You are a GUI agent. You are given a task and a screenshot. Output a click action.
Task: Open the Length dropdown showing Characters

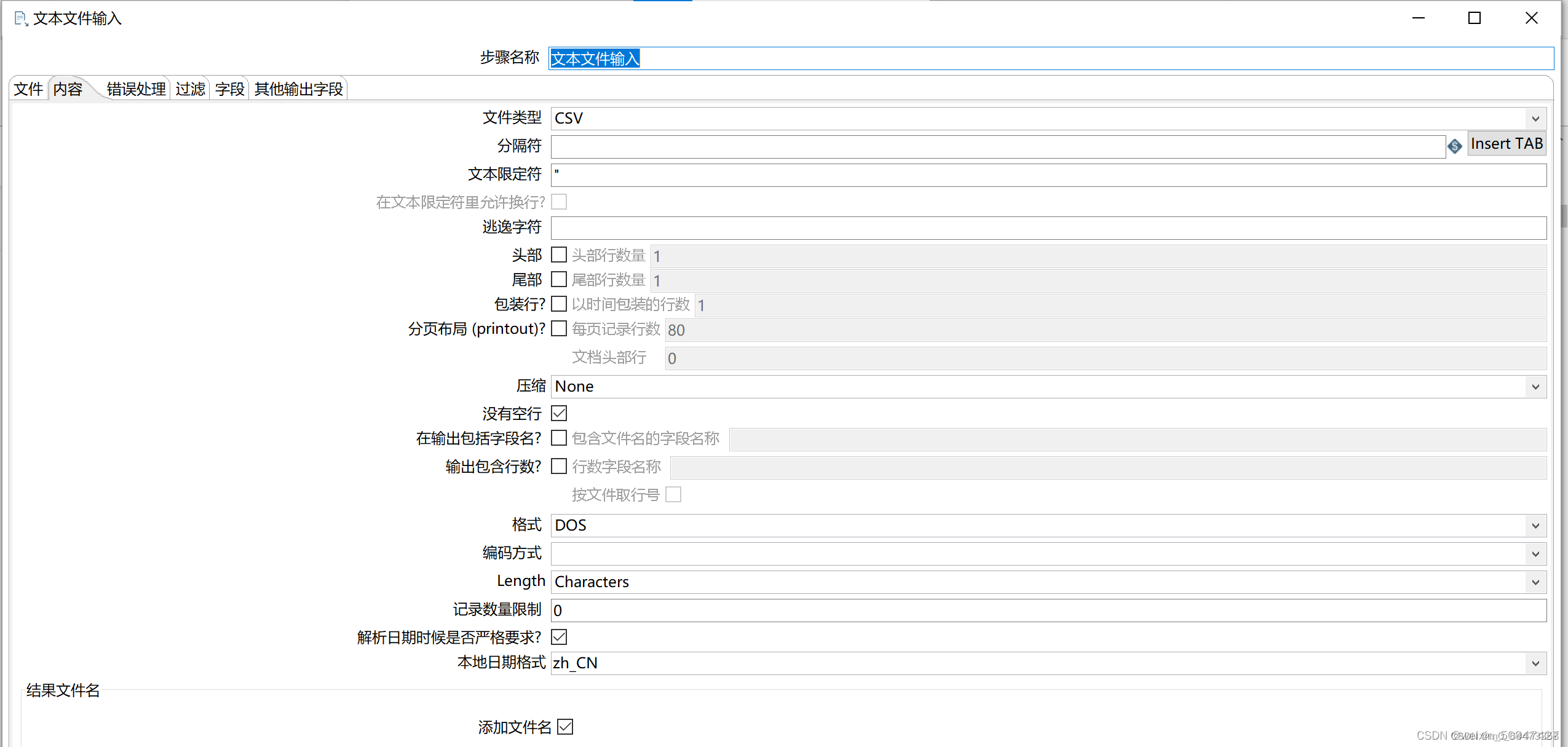pos(1535,582)
